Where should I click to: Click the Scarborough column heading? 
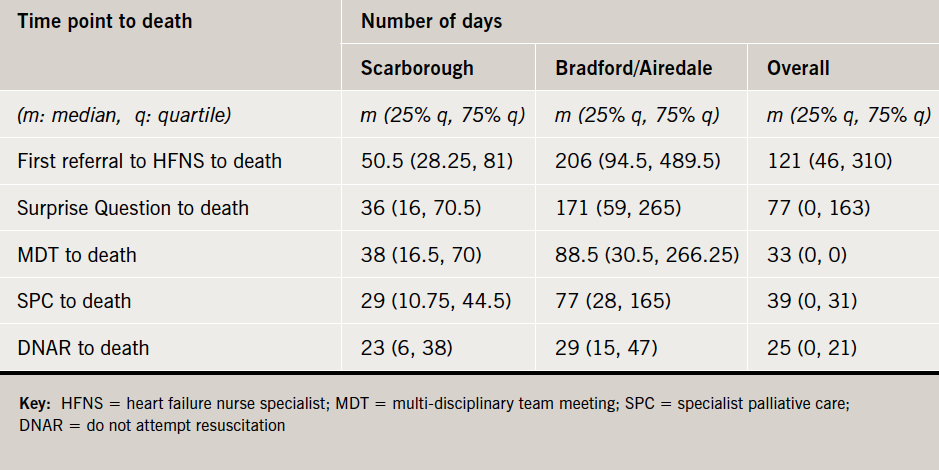417,69
